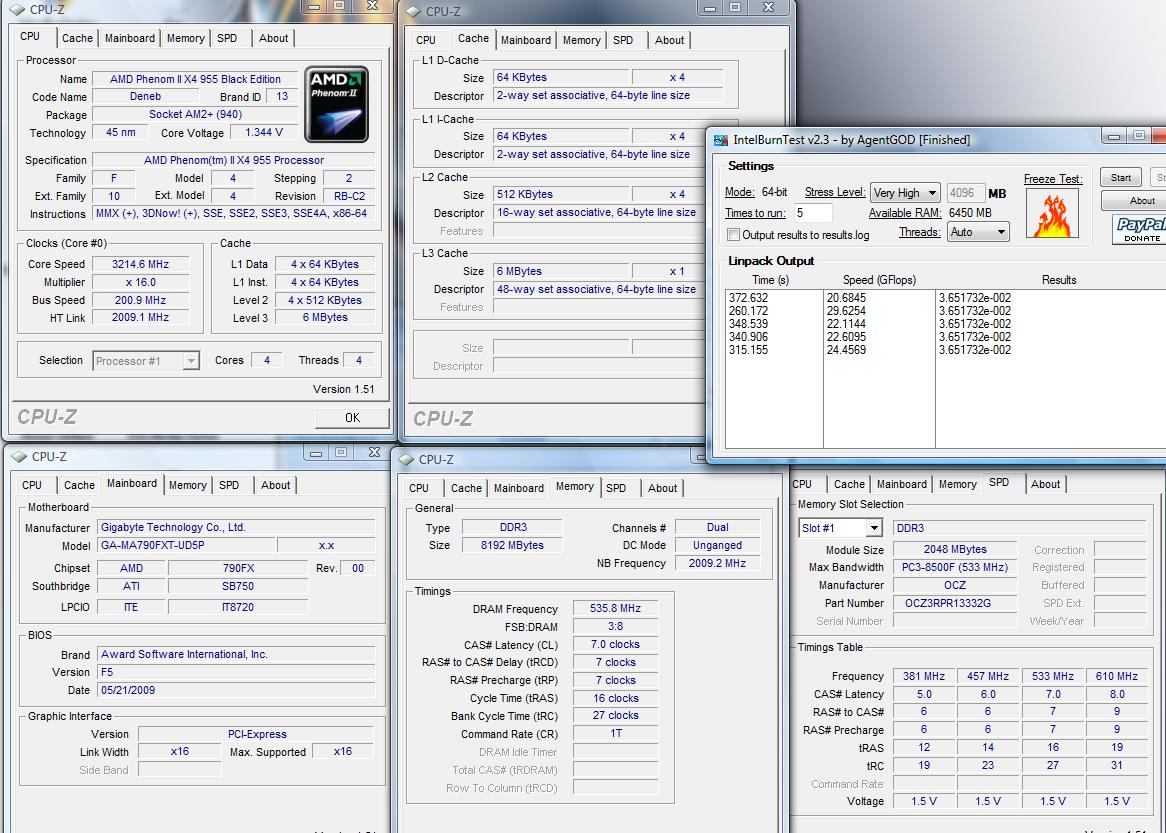Click OK button in CPU-Z window
Viewport: 1166px width, 833px height.
click(x=352, y=418)
